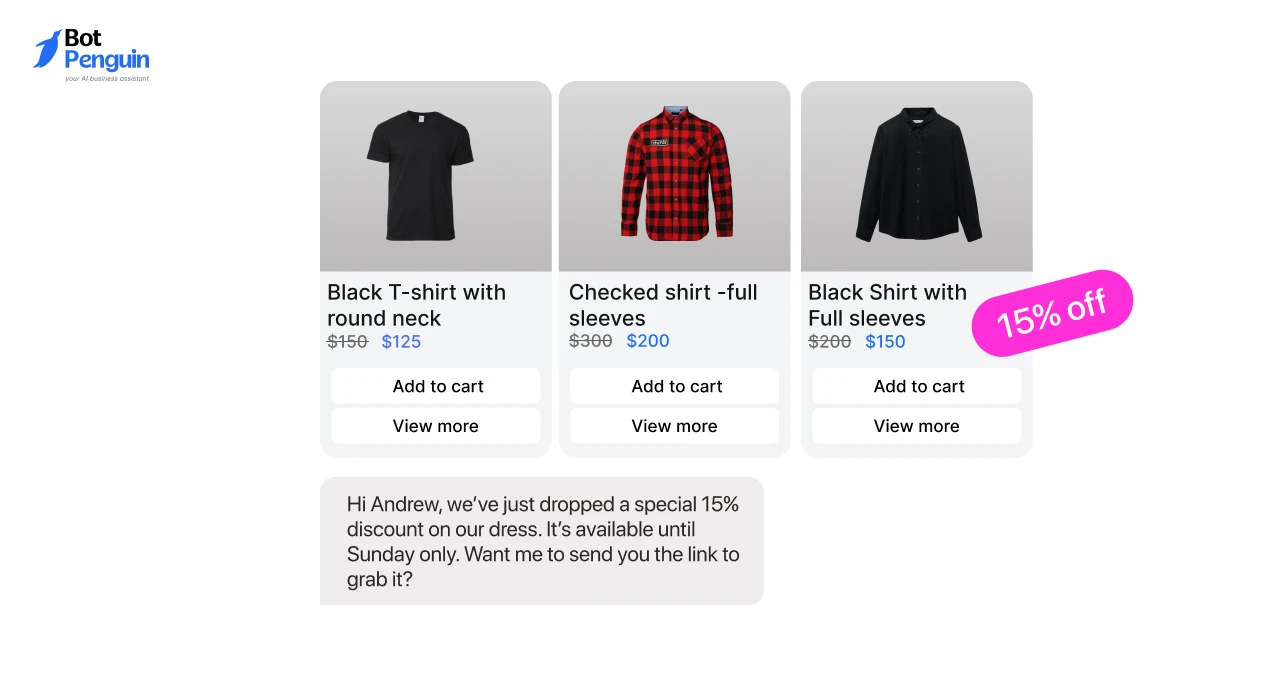The image size is (1288, 686).
Task: Click the pink 15% off badge
Action: point(1052,313)
